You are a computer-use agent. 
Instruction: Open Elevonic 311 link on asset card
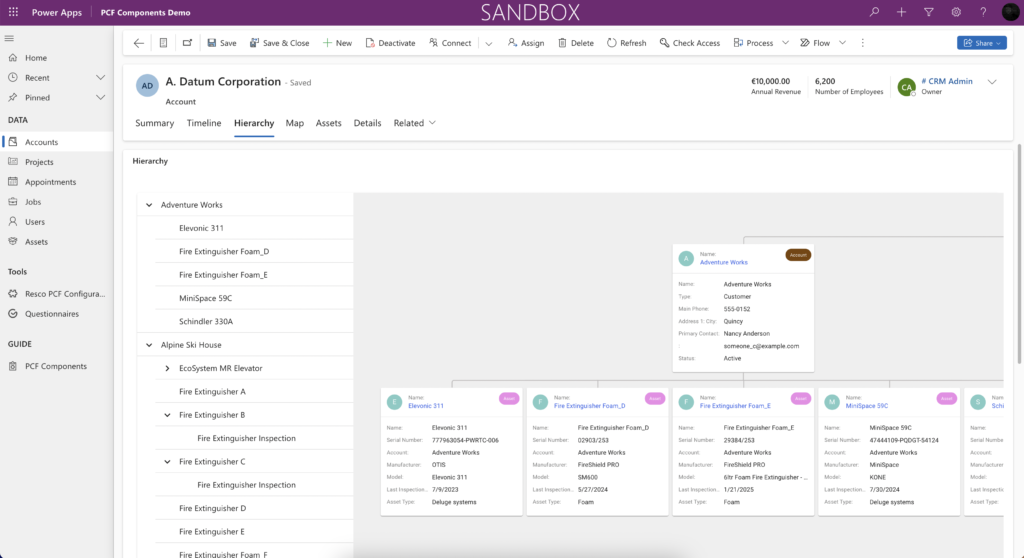click(x=426, y=406)
